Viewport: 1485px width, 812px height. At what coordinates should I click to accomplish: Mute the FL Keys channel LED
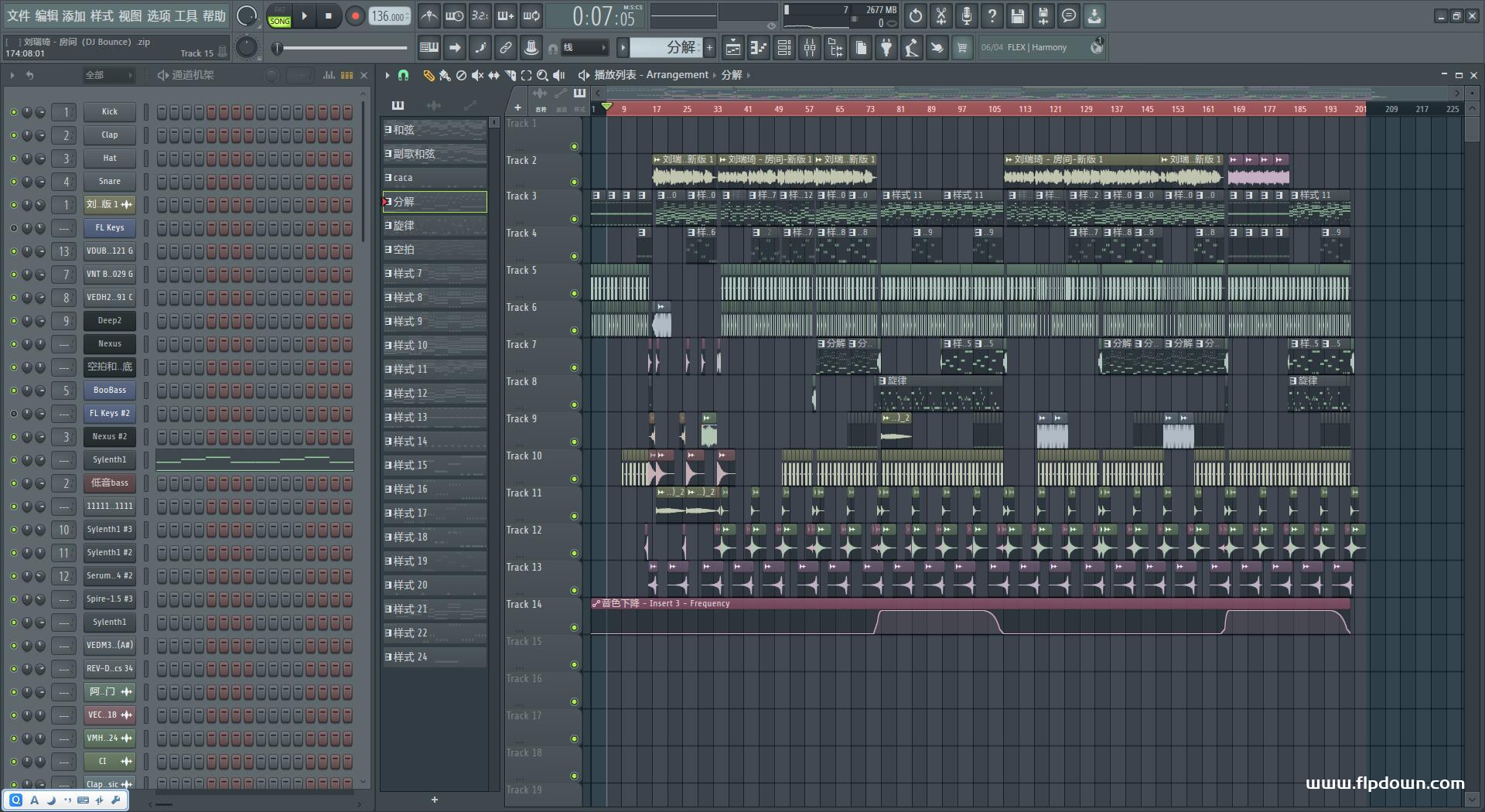(x=13, y=228)
